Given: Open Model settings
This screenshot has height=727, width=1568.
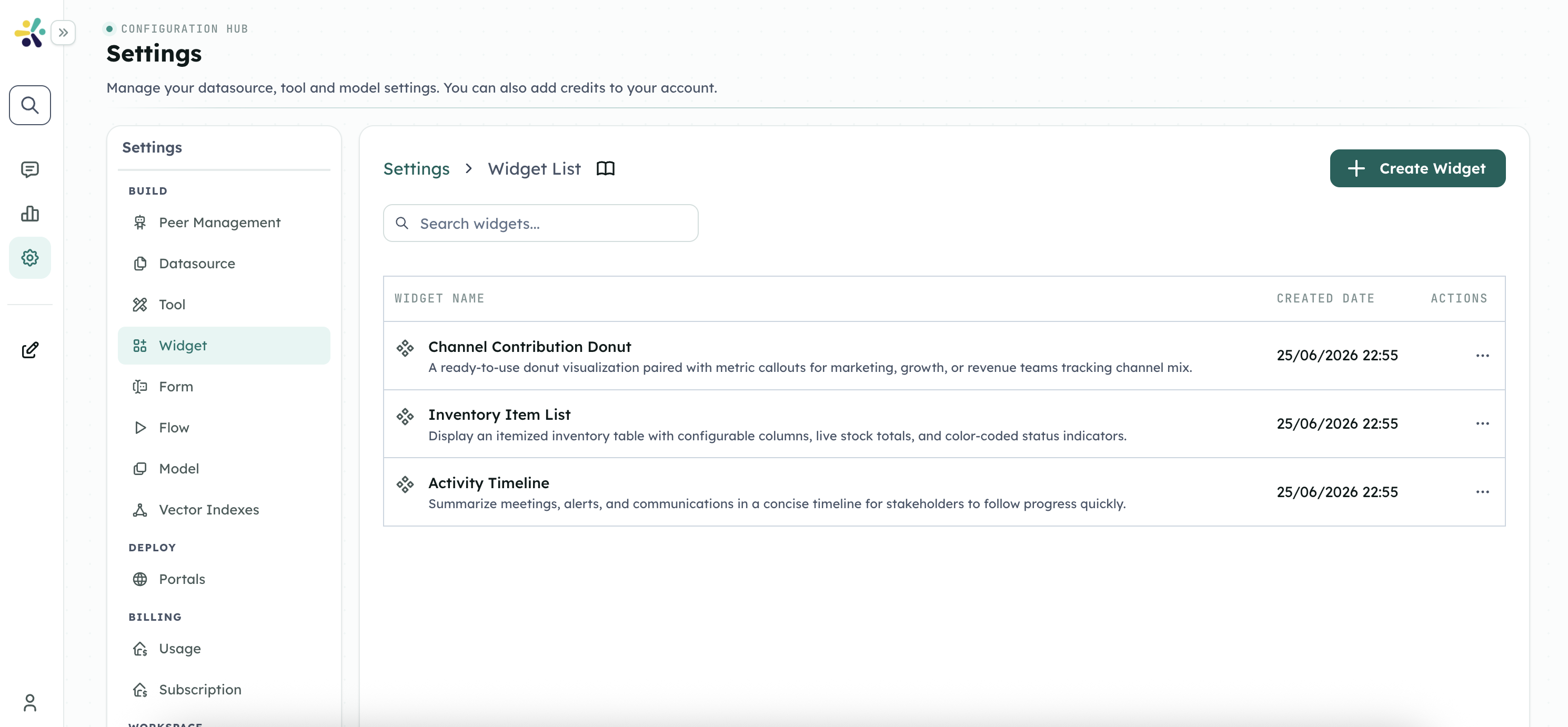Looking at the screenshot, I should pos(224,468).
